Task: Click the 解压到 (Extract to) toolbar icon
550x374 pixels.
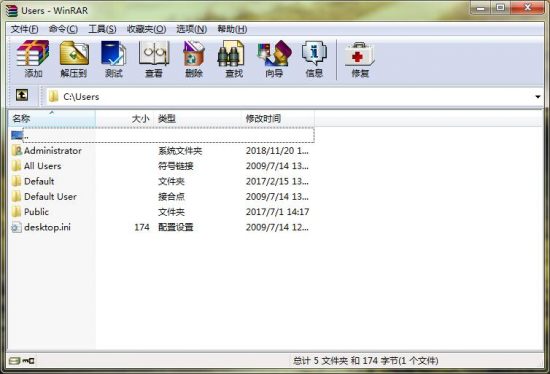Action: coord(74,53)
